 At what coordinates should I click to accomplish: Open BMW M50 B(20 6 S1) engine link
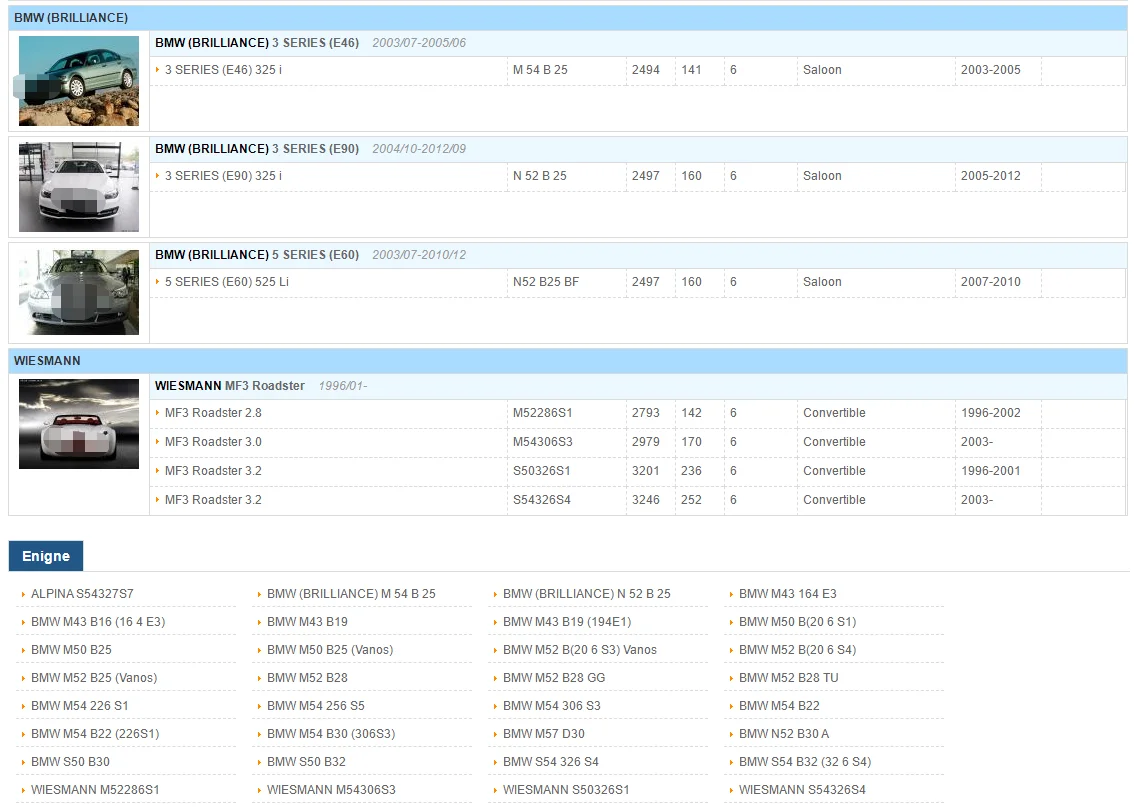pos(798,622)
